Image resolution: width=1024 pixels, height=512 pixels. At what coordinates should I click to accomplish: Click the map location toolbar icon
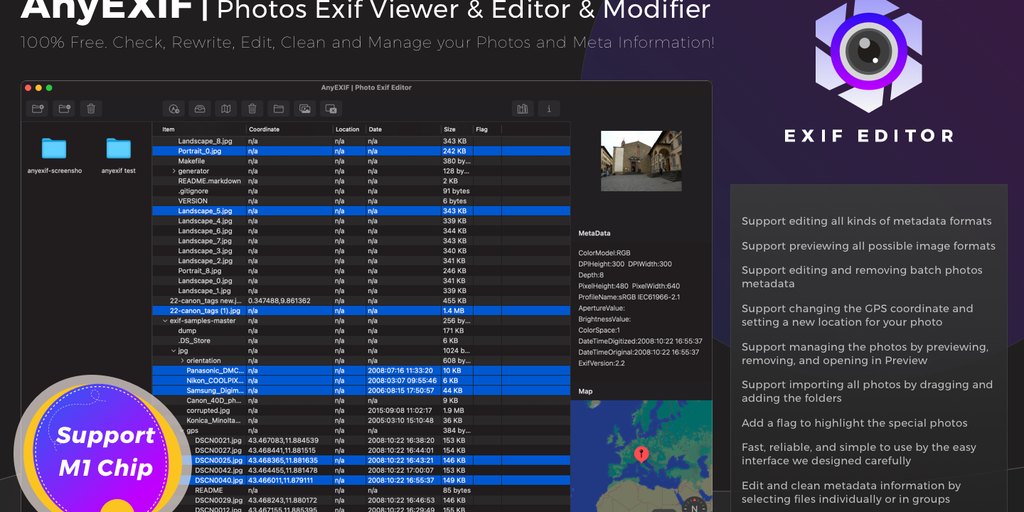[x=226, y=108]
